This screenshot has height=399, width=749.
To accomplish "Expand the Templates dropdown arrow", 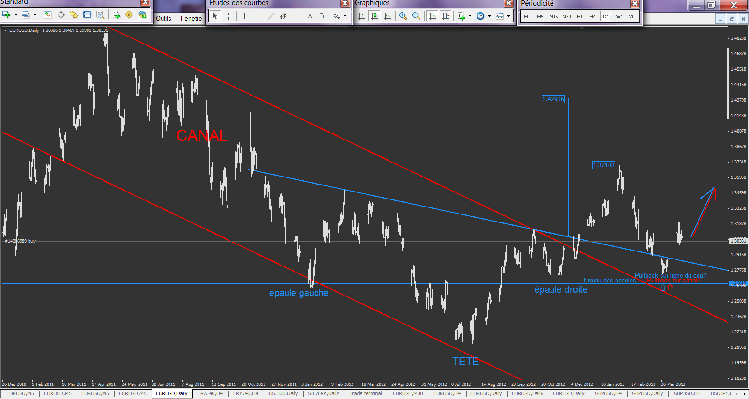I will pyautogui.click(x=508, y=16).
